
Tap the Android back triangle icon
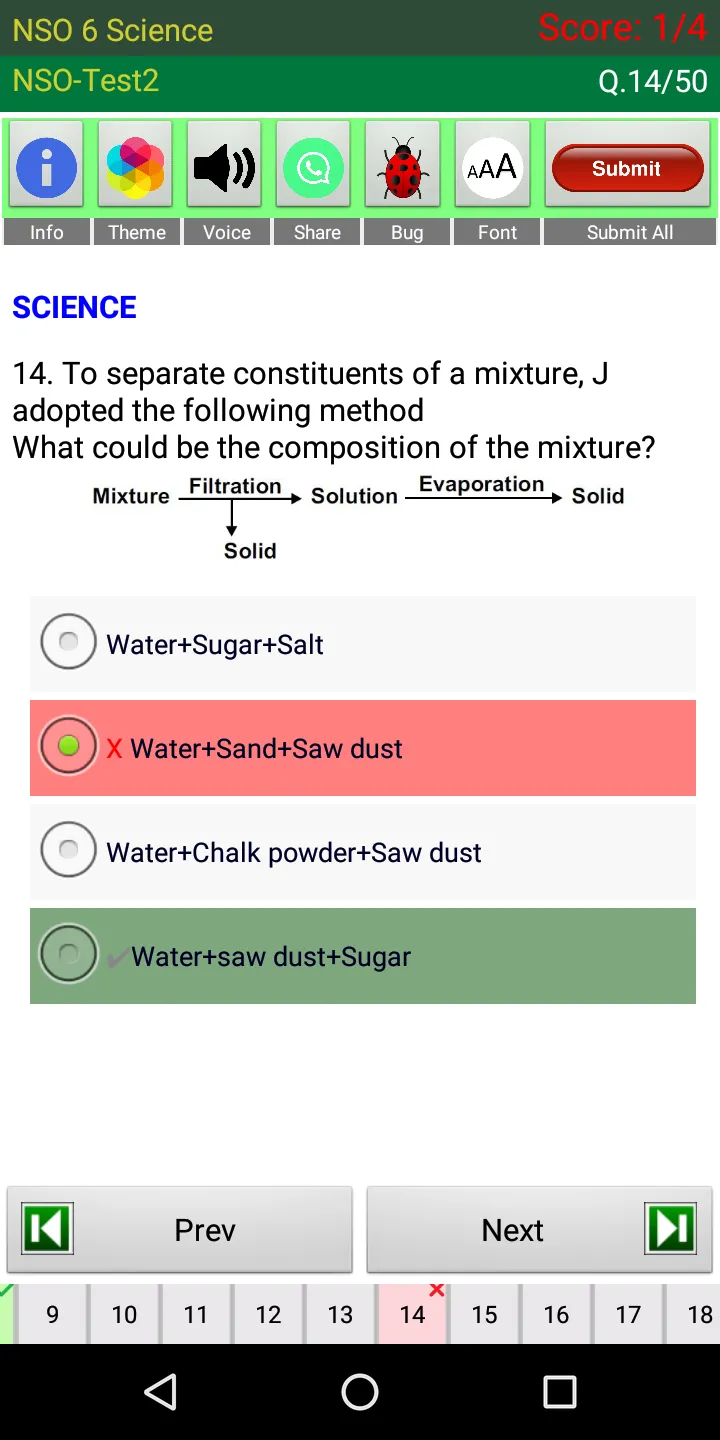pyautogui.click(x=160, y=1391)
